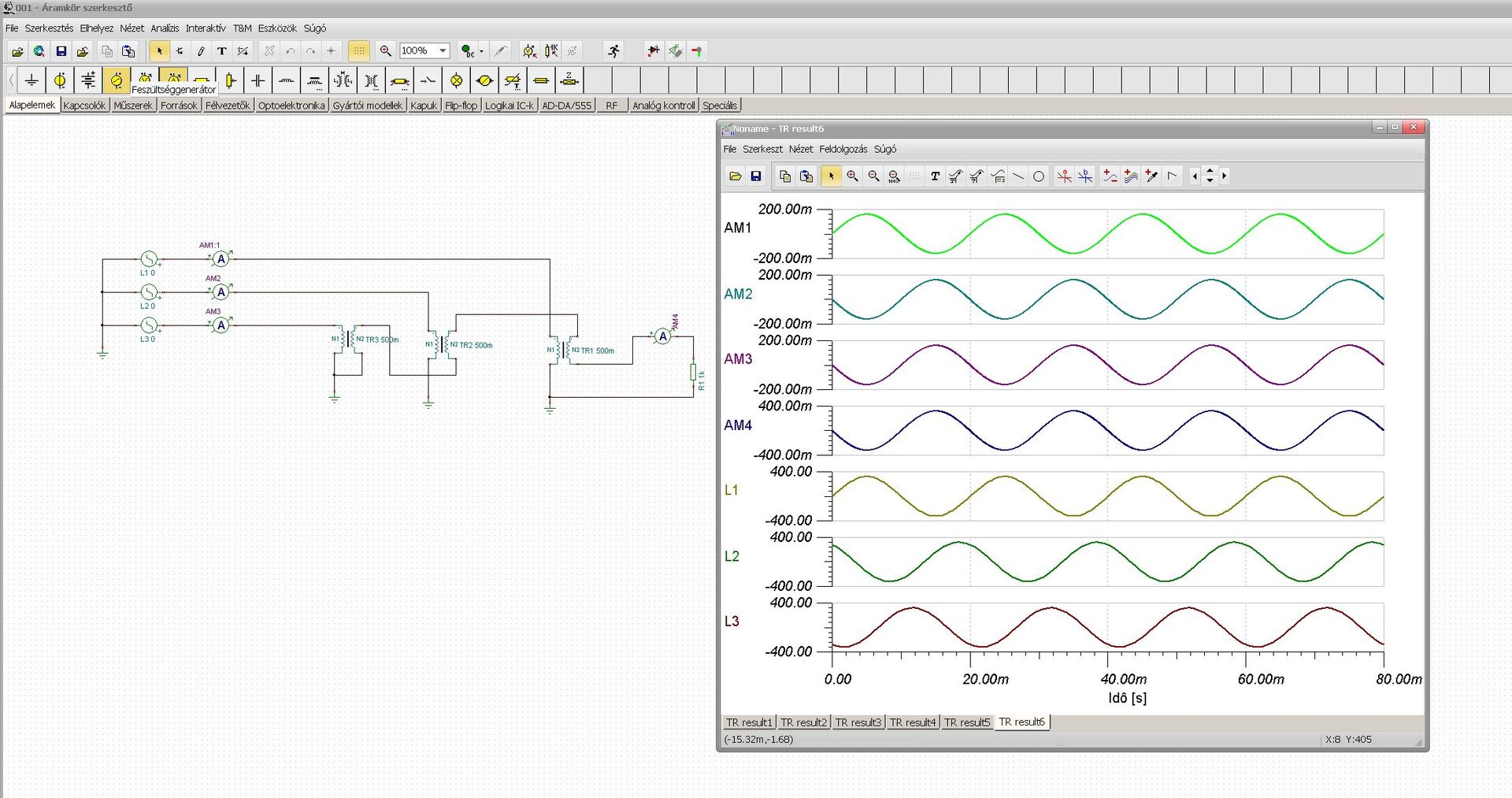
Task: Select the impedance Z component icon
Action: [x=569, y=80]
